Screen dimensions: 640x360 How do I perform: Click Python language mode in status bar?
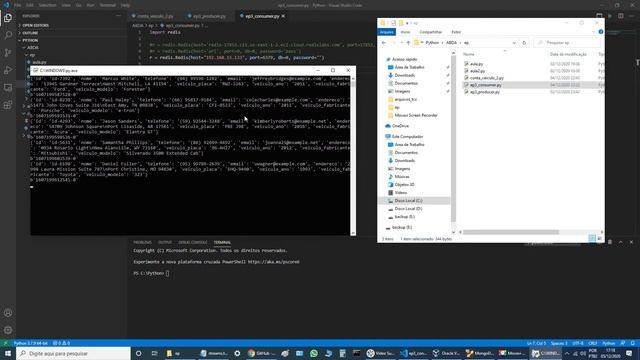[609, 343]
